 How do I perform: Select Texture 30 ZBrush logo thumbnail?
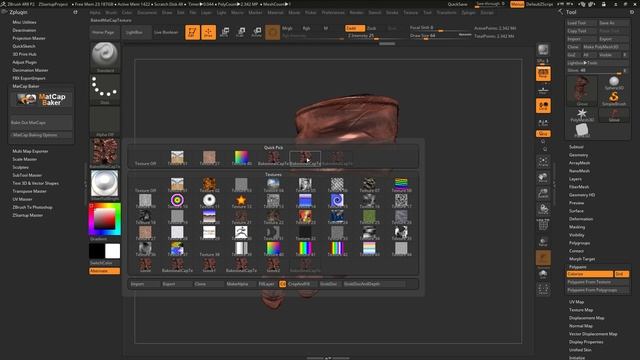point(241,233)
